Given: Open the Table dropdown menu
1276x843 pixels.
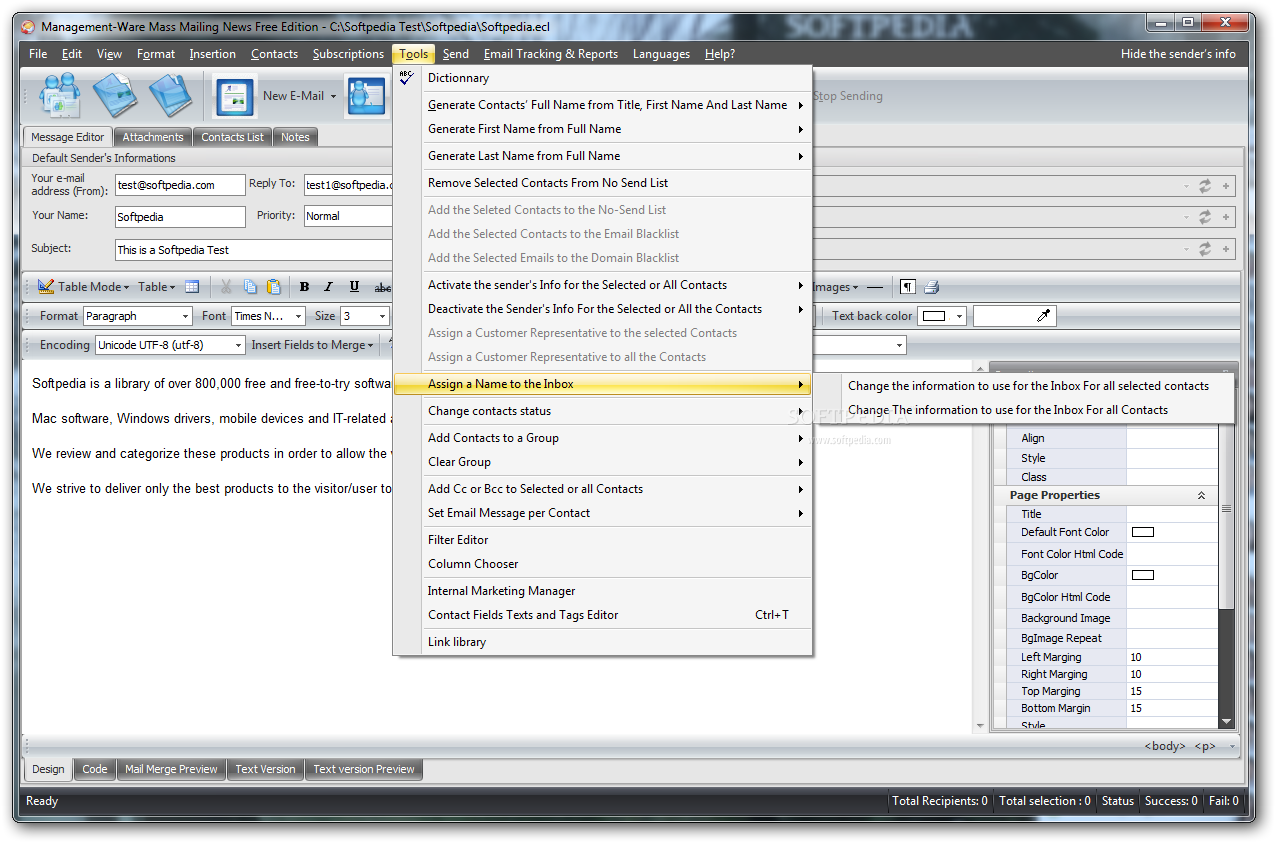Looking at the screenshot, I should tap(172, 288).
